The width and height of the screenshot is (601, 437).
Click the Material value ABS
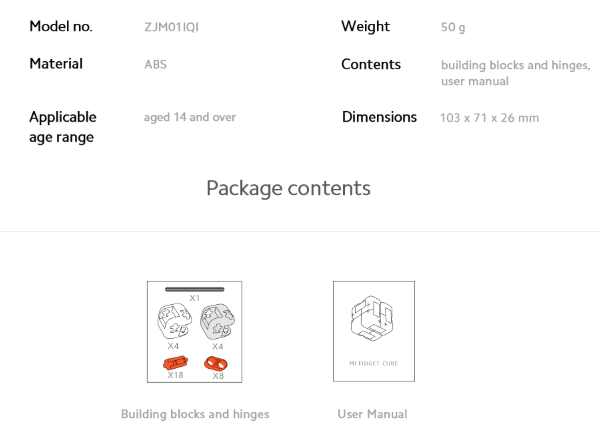155,64
